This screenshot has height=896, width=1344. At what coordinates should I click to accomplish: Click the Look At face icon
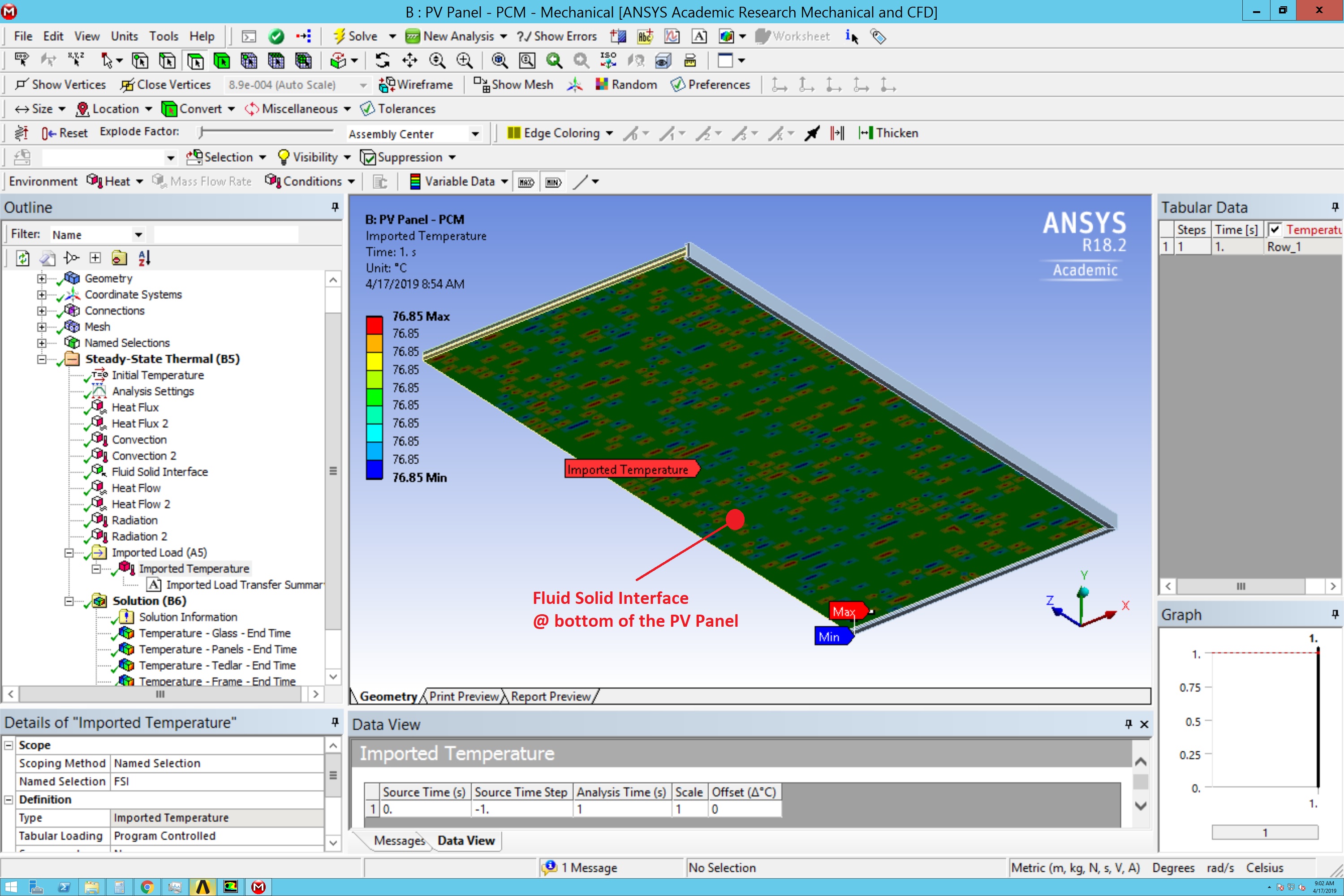[x=636, y=60]
